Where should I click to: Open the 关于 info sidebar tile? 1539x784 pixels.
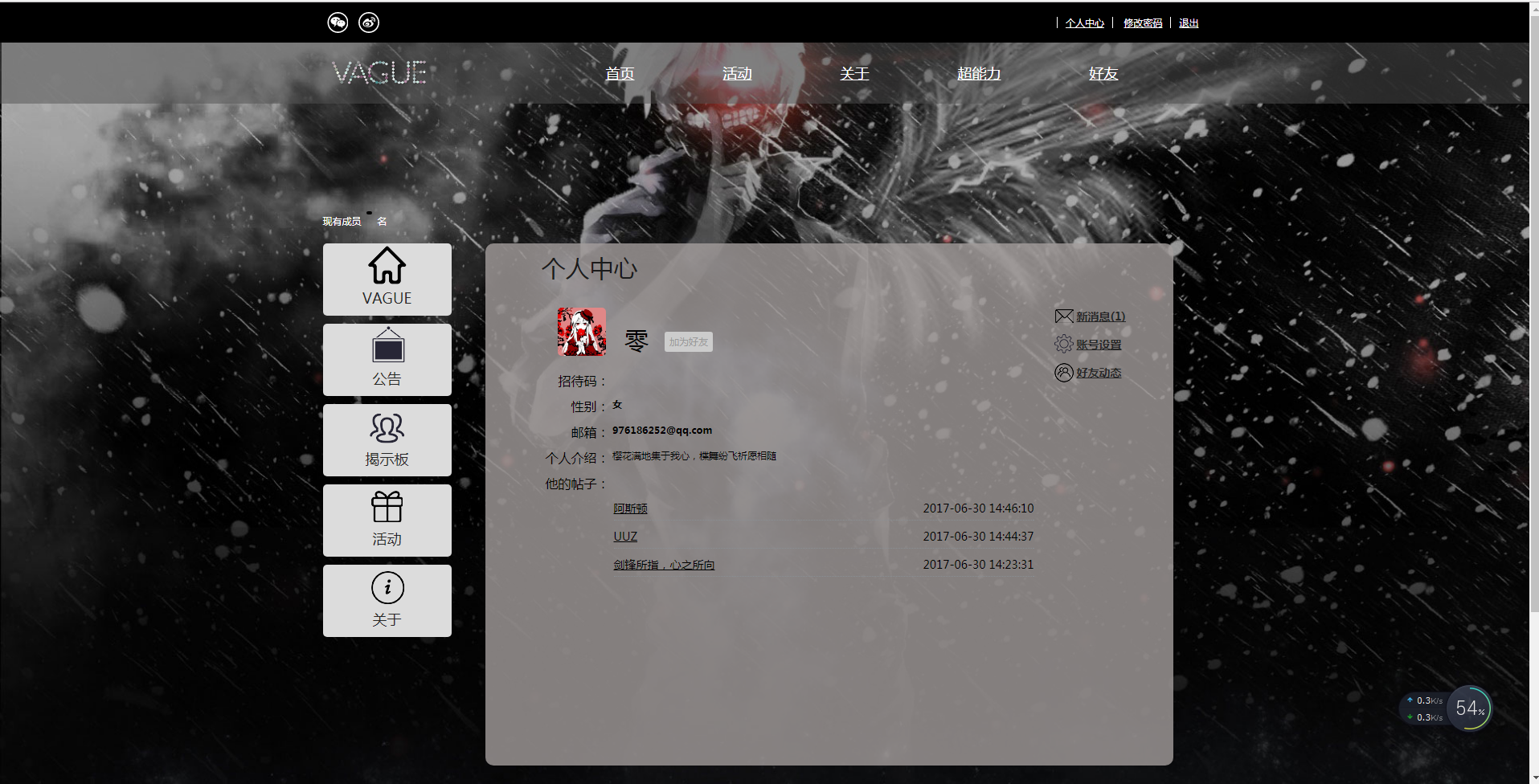(387, 601)
